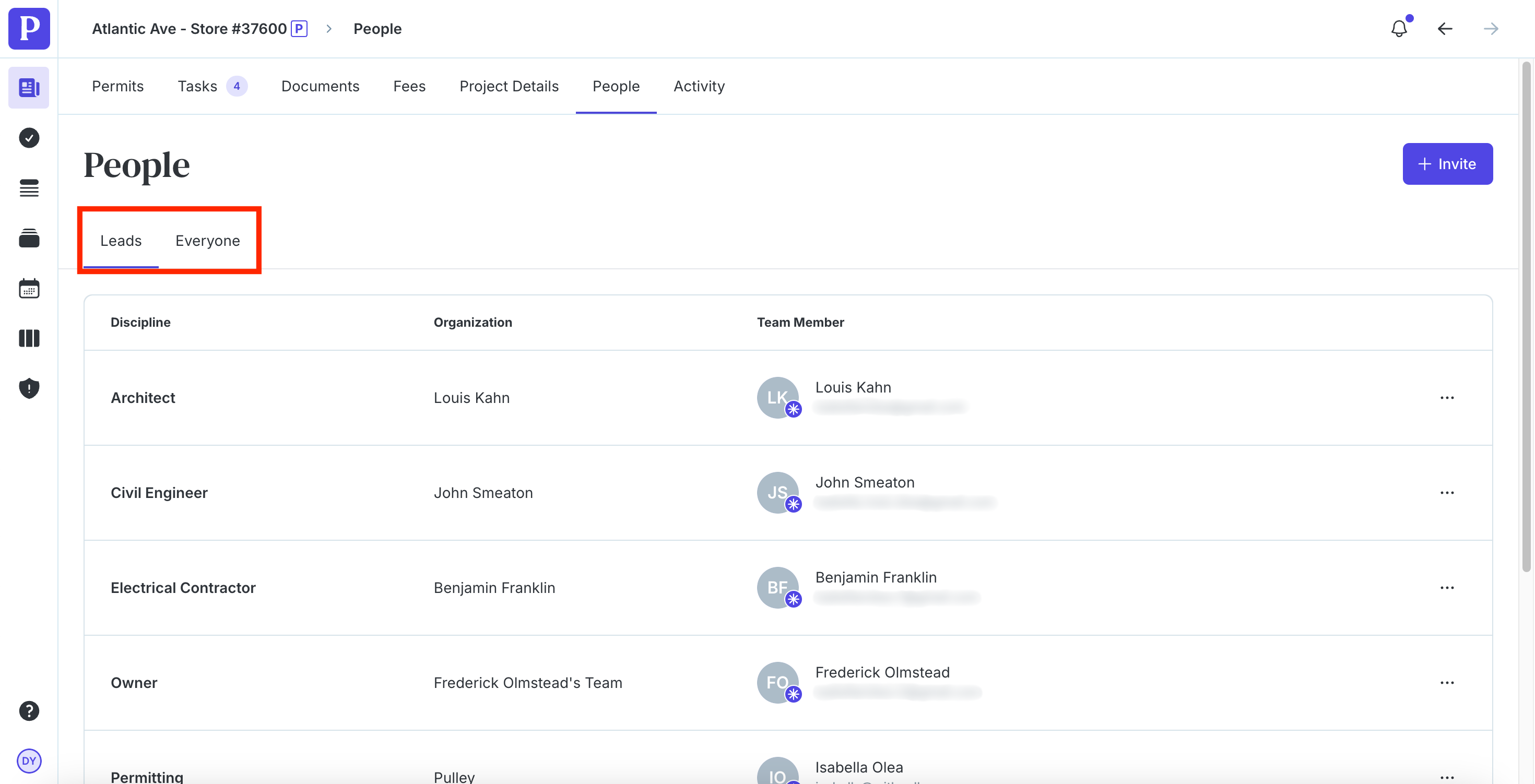1535x784 pixels.
Task: Click the back arrow icon
Action: pos(1445,29)
